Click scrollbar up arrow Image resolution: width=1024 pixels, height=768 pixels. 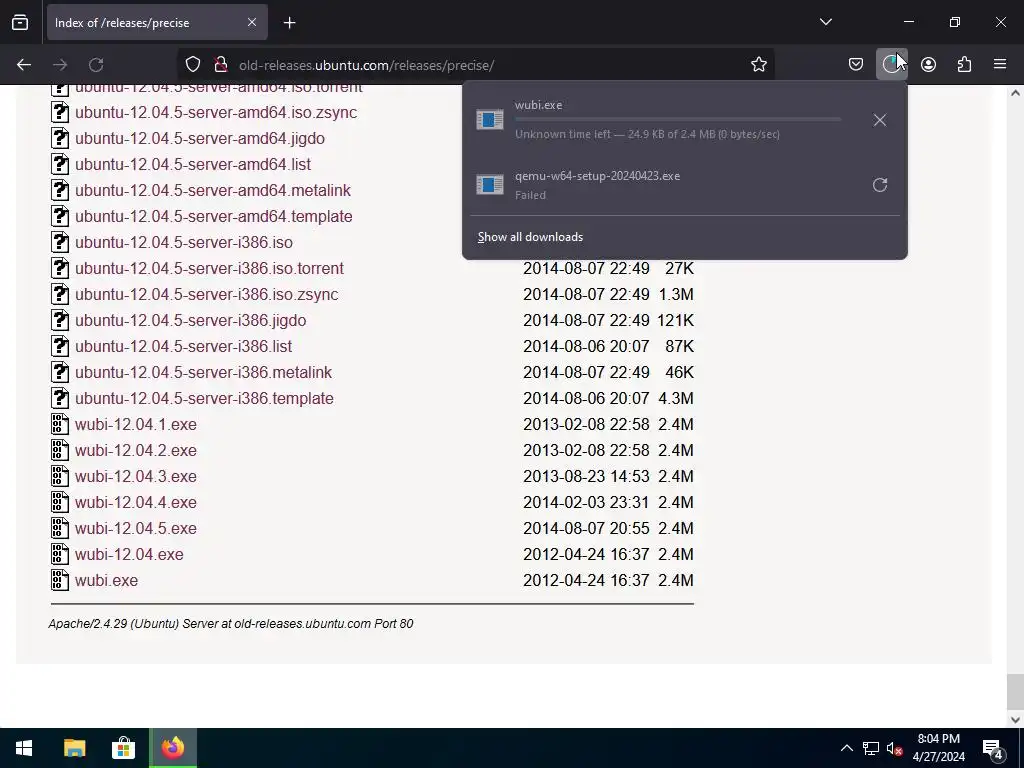pos(1015,93)
